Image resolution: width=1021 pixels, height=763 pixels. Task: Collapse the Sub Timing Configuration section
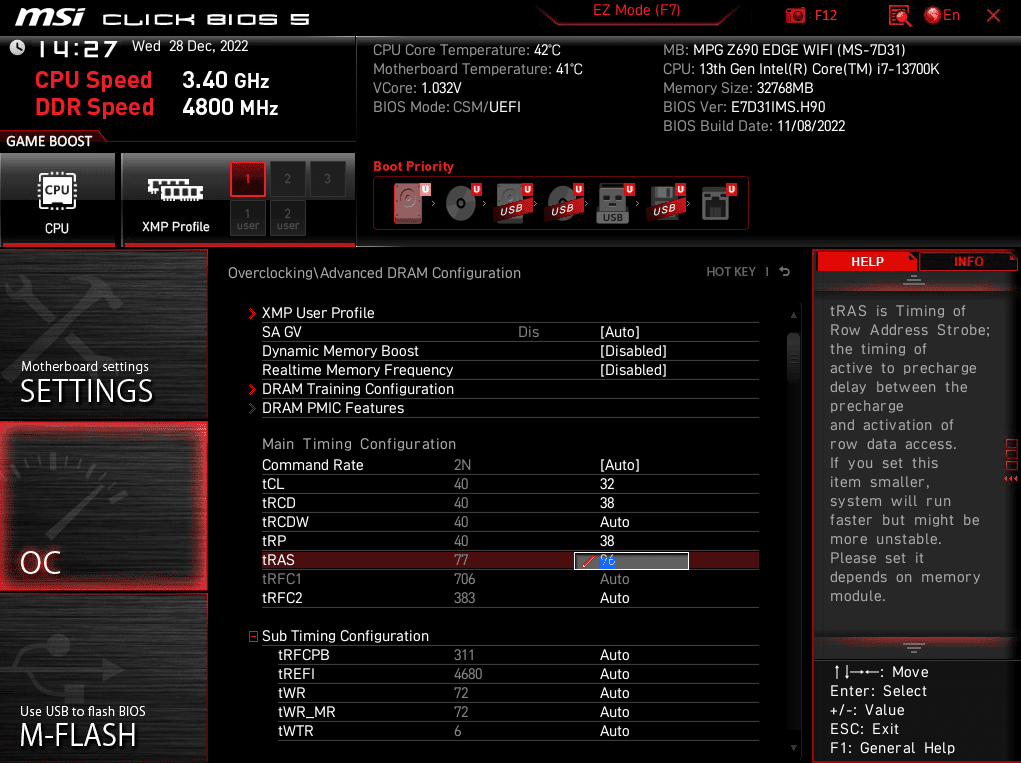[254, 636]
